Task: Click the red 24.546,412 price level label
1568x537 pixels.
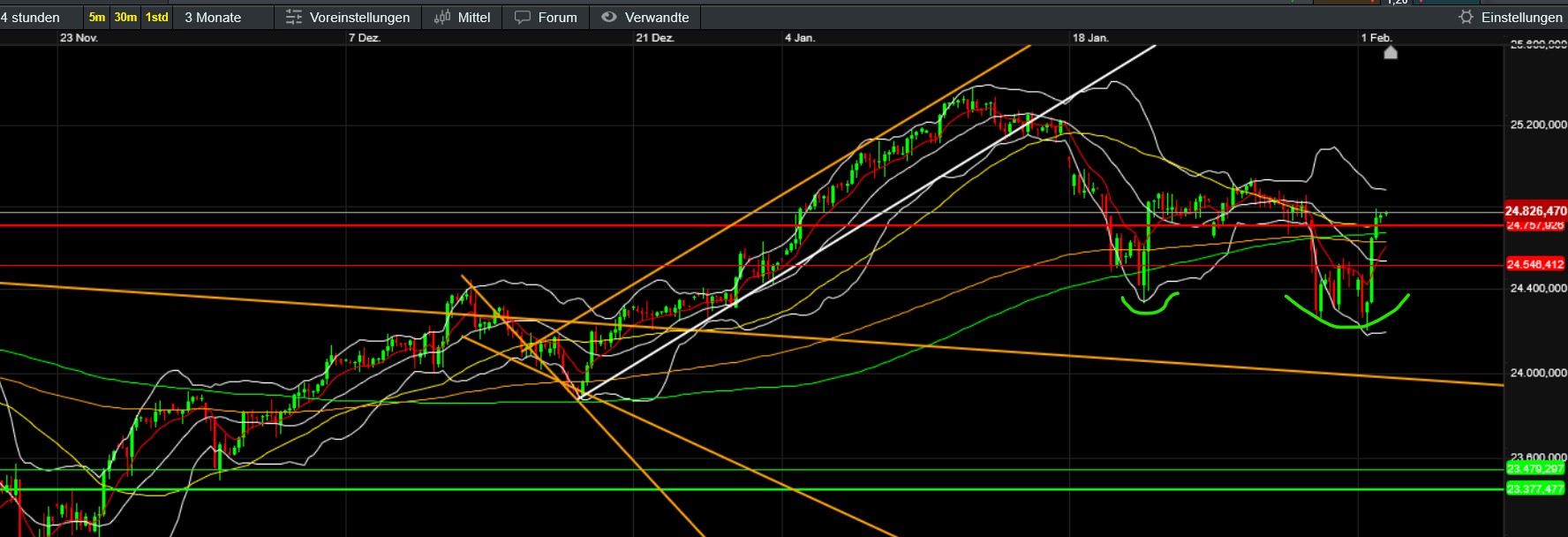Action: 1535,265
